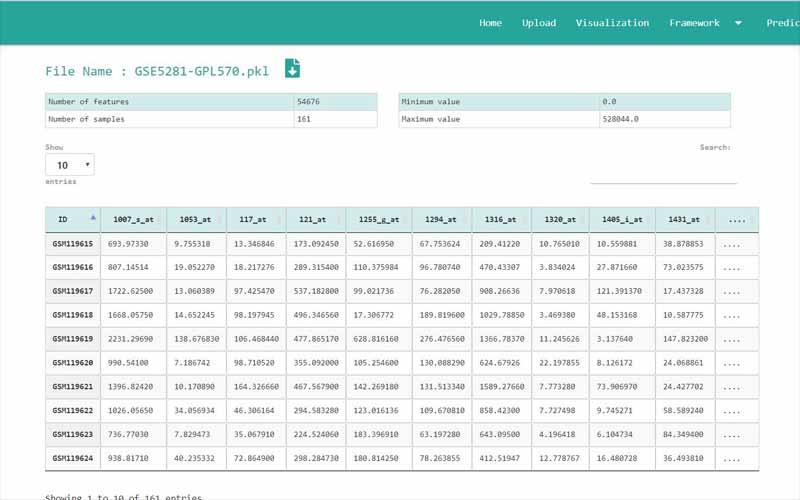The height and width of the screenshot is (500, 800).
Task: Open the Home page
Action: click(x=490, y=23)
